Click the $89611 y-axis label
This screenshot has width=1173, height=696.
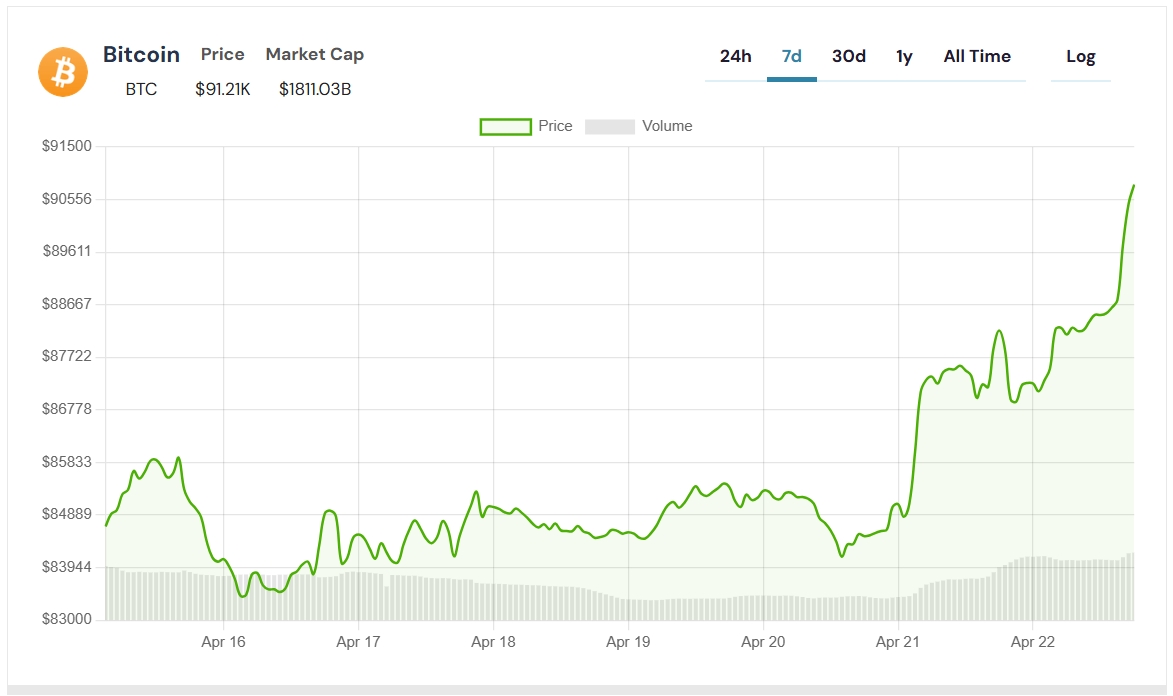pyautogui.click(x=67, y=251)
